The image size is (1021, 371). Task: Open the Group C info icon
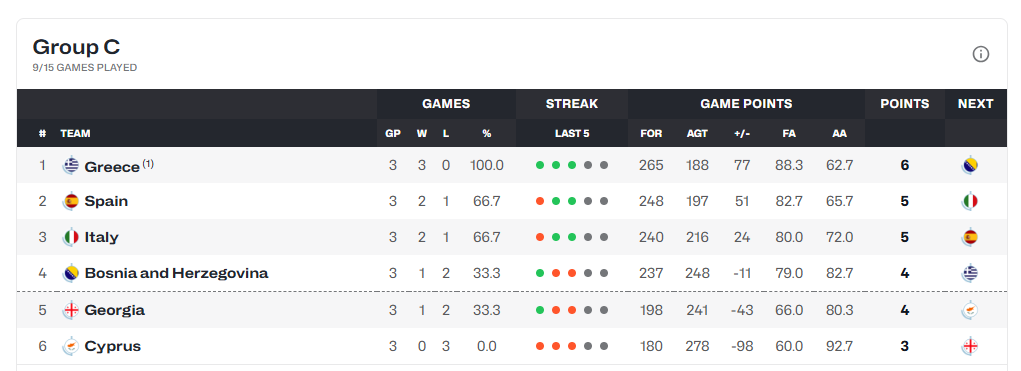pyautogui.click(x=981, y=54)
